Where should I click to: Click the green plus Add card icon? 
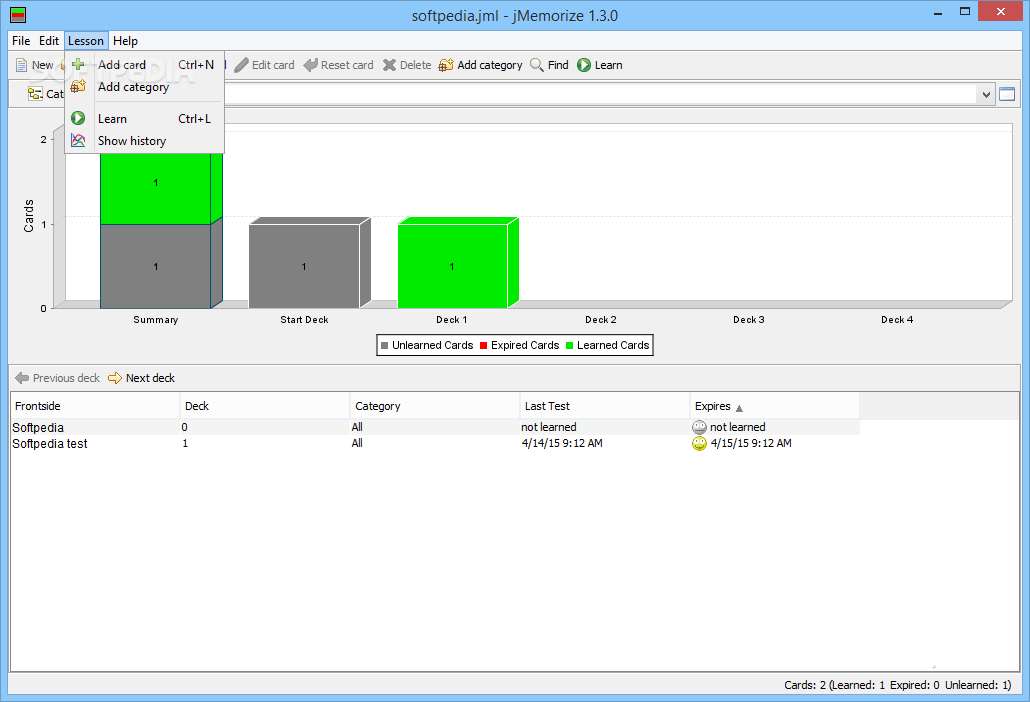[78, 64]
